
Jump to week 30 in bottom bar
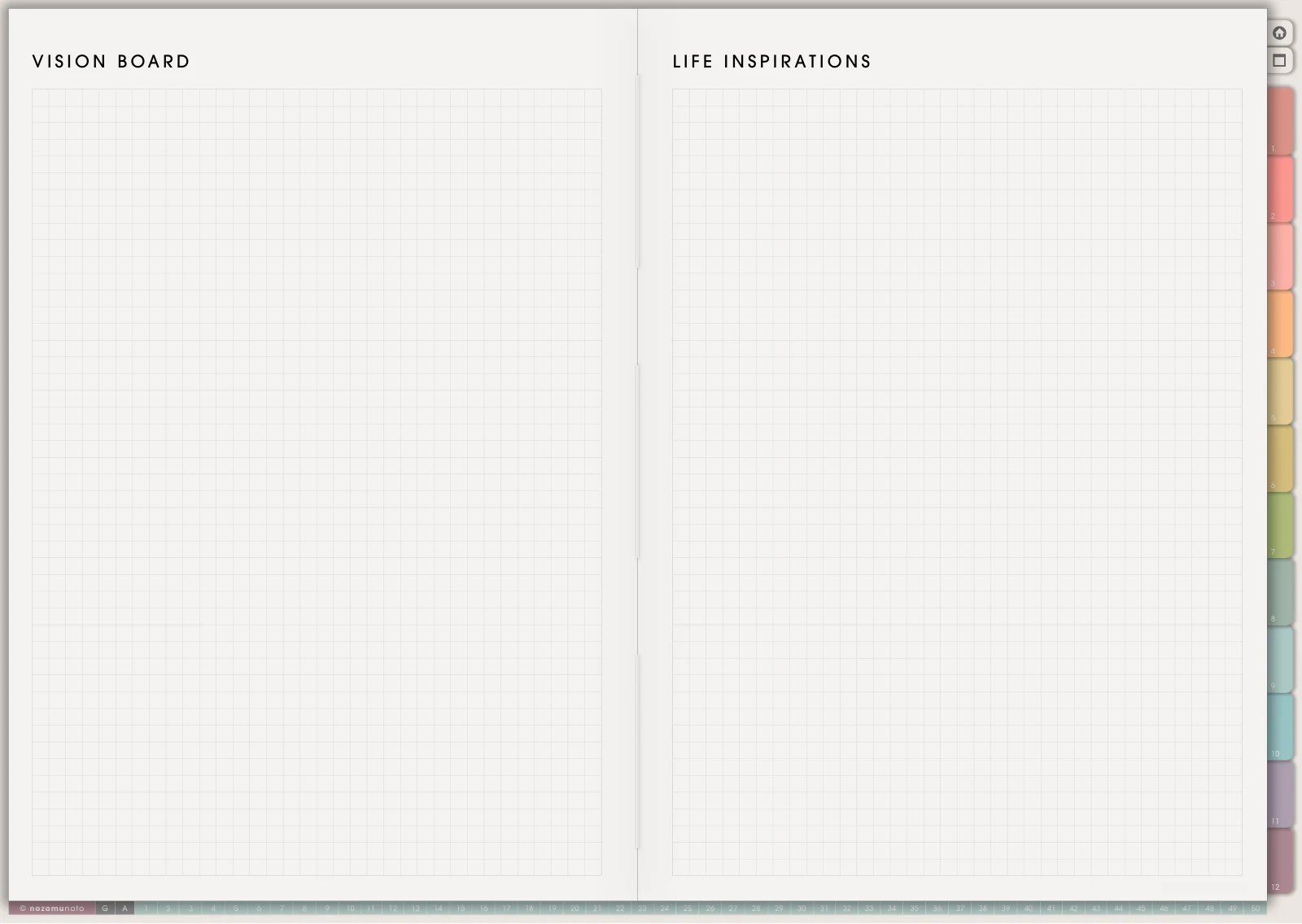[802, 909]
